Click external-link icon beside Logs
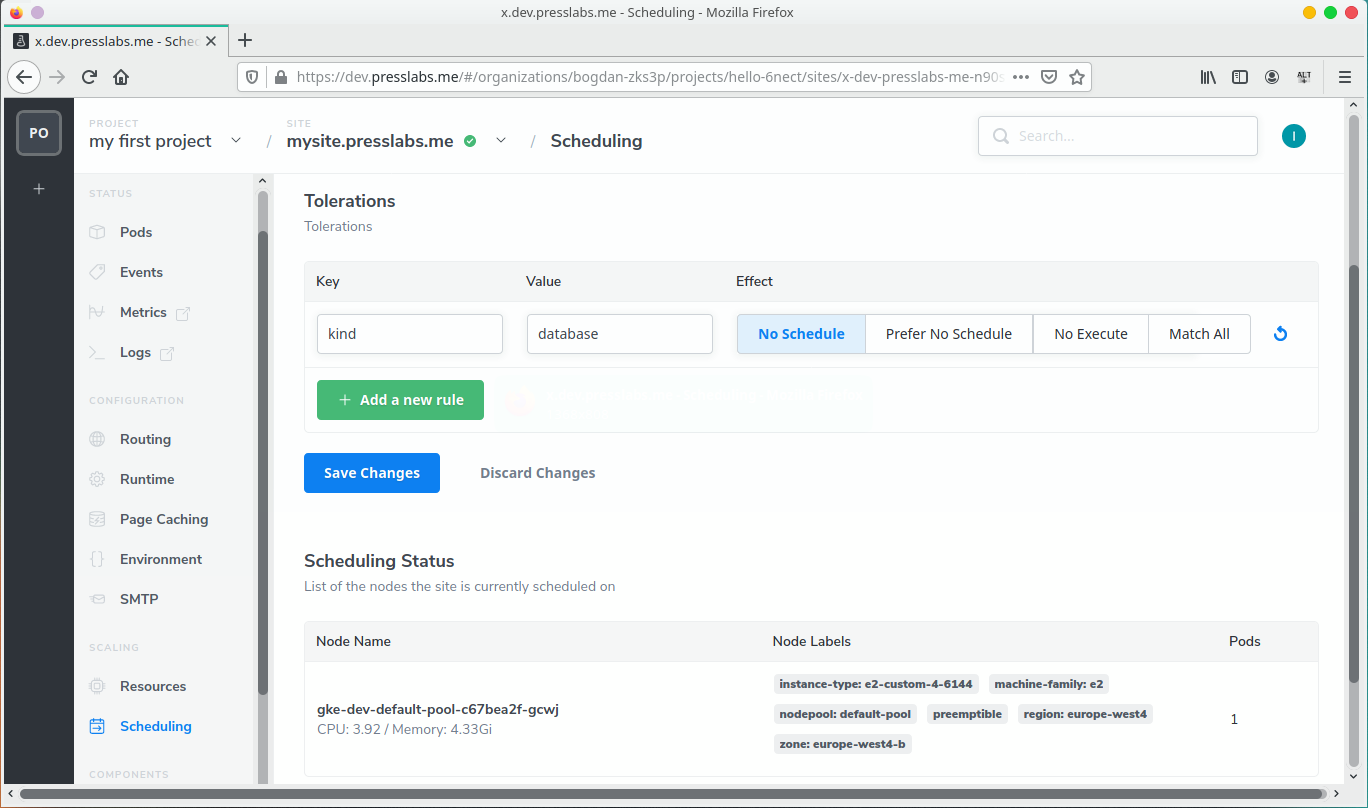Viewport: 1368px width, 808px height. click(167, 353)
